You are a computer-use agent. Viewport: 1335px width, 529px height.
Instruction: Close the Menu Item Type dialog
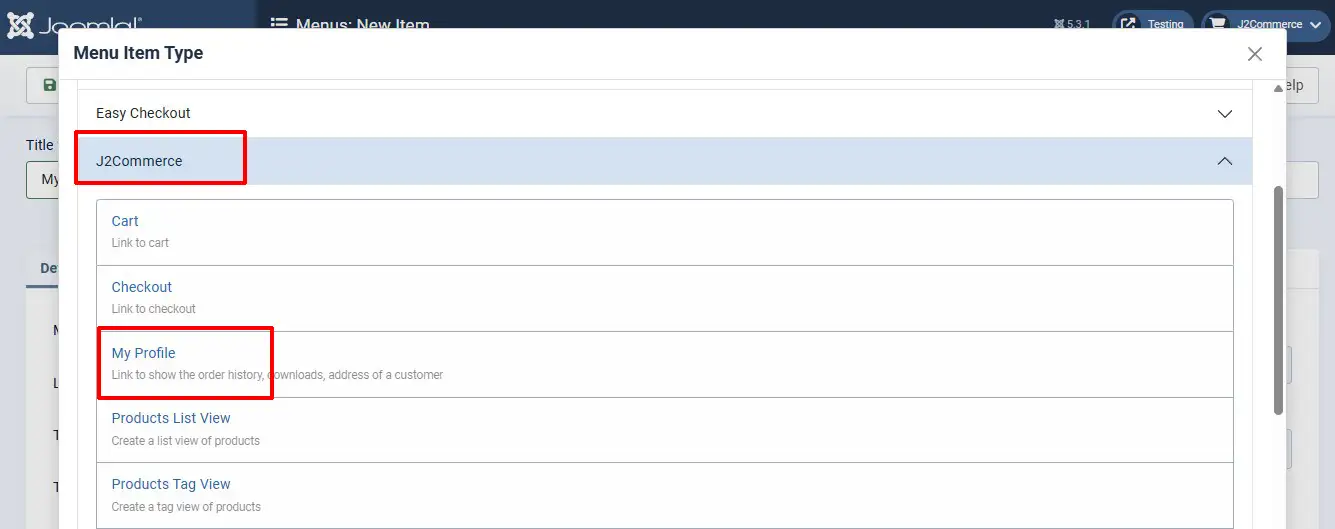click(1255, 54)
